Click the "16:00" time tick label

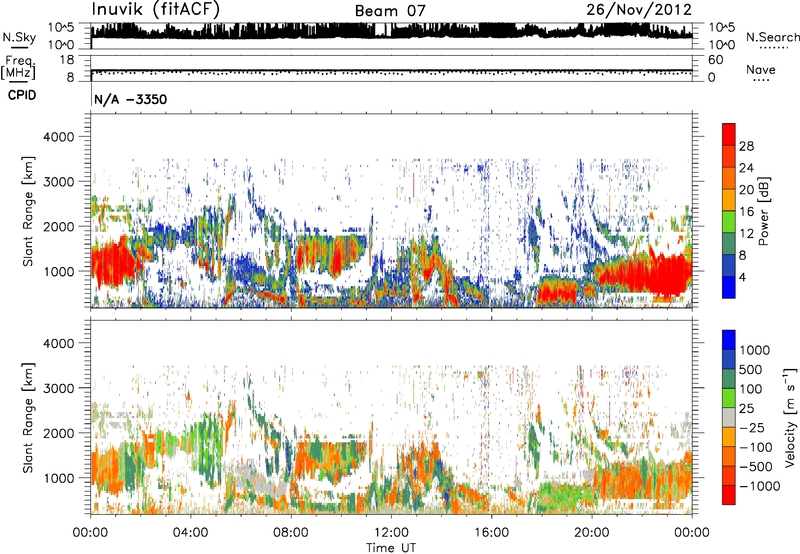(x=492, y=533)
